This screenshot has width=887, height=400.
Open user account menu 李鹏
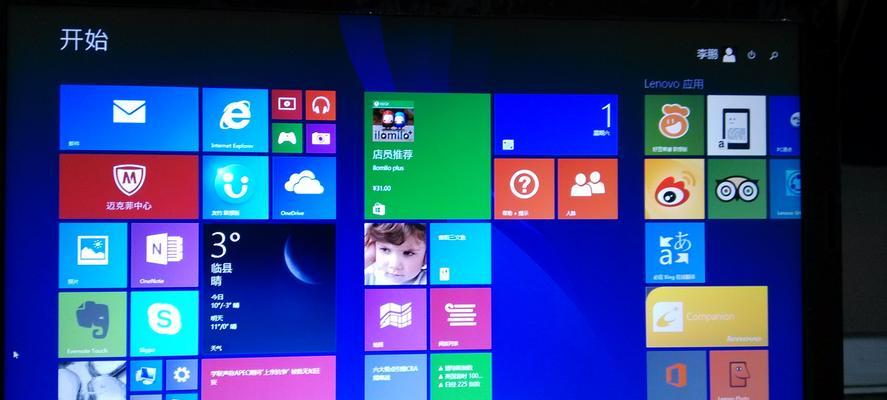(716, 54)
